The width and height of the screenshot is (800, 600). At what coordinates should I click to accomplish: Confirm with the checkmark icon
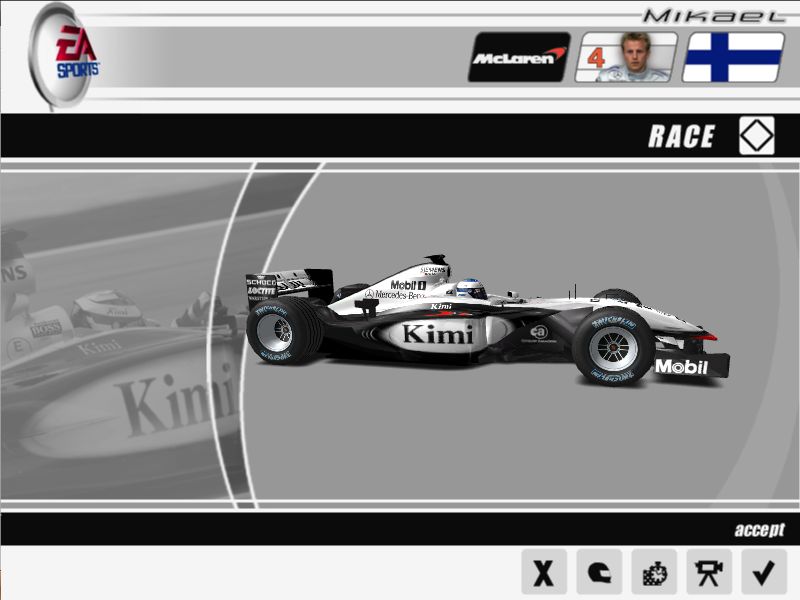[x=763, y=572]
